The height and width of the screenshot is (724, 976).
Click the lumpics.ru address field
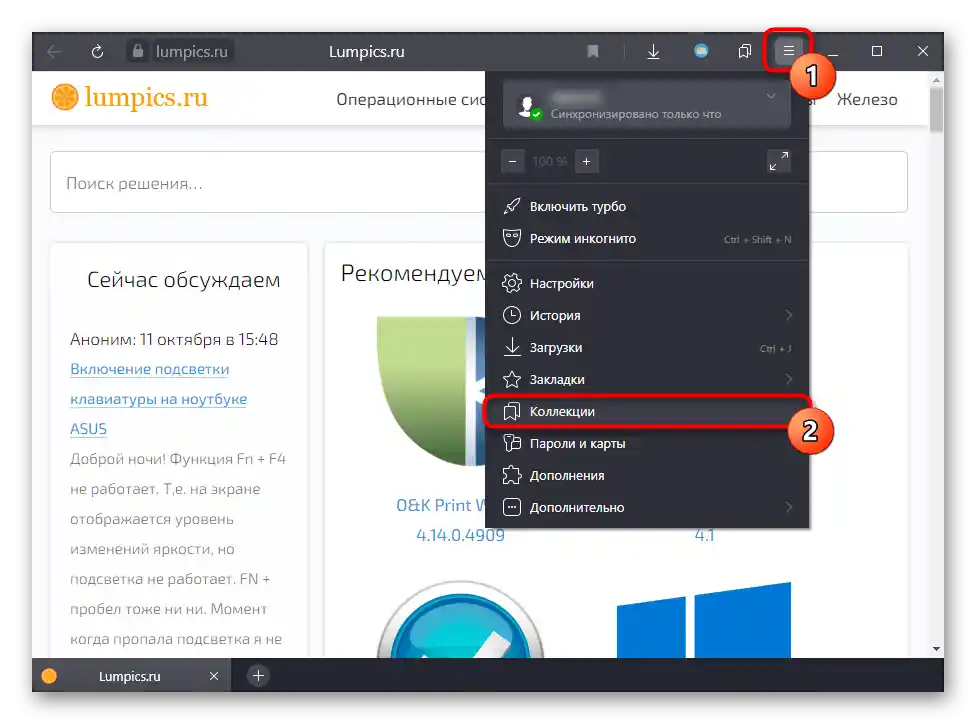(192, 52)
